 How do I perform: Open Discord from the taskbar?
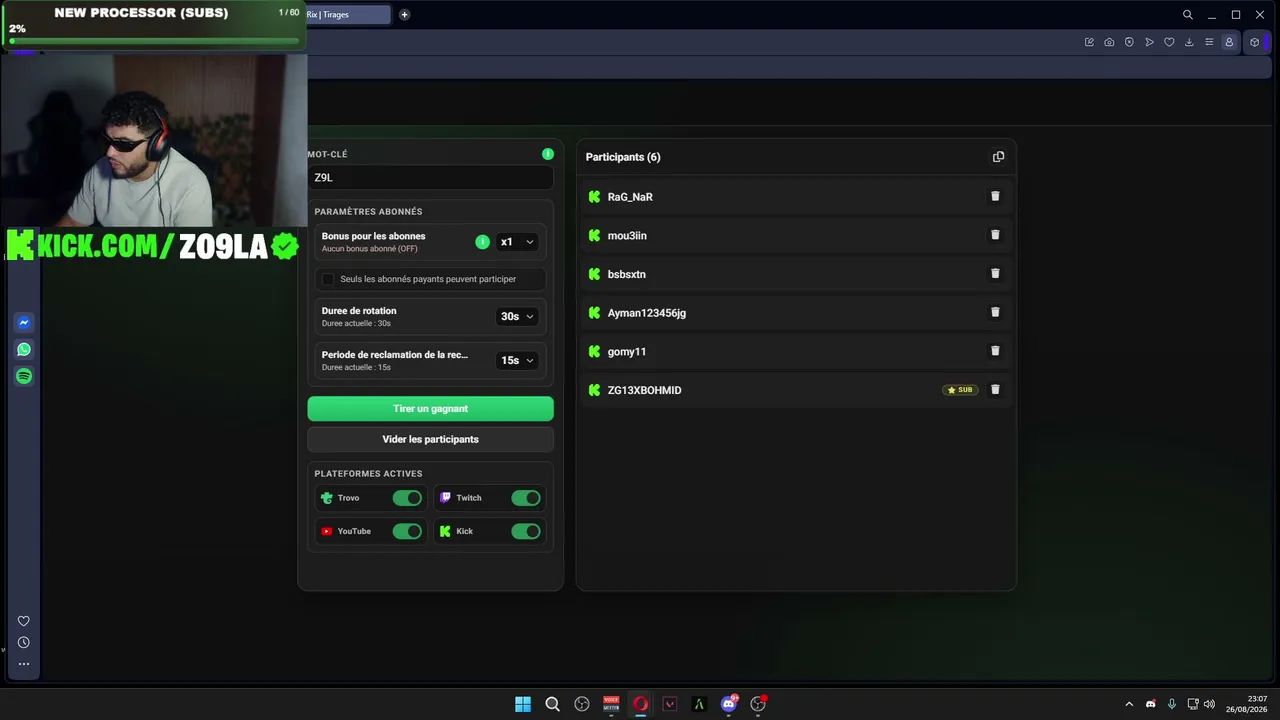pyautogui.click(x=729, y=704)
